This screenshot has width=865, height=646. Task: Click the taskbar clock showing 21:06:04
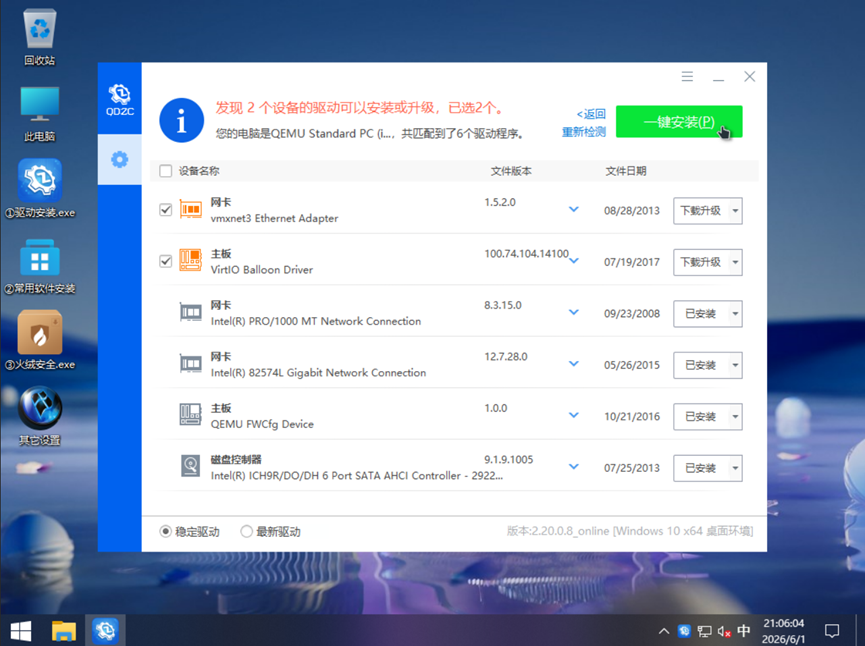pos(783,631)
